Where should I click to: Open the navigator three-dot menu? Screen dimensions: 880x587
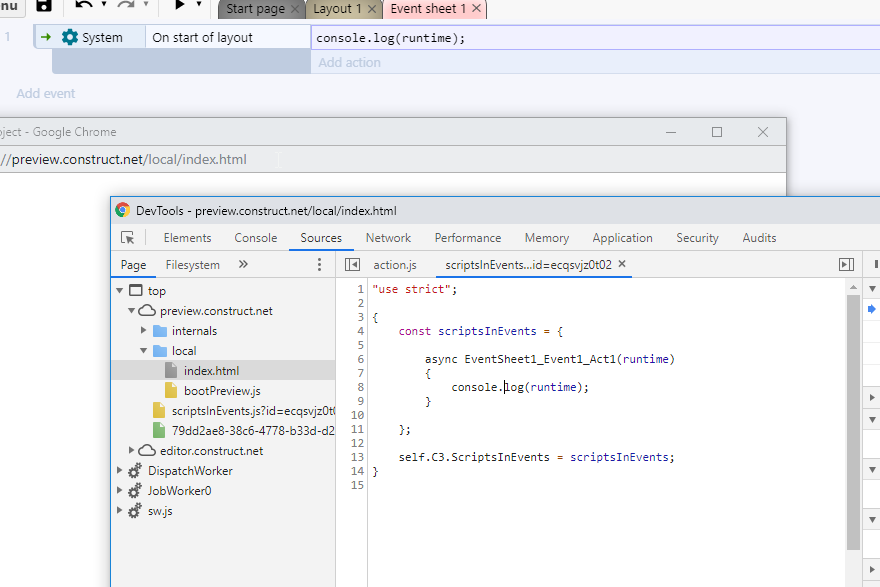319,265
